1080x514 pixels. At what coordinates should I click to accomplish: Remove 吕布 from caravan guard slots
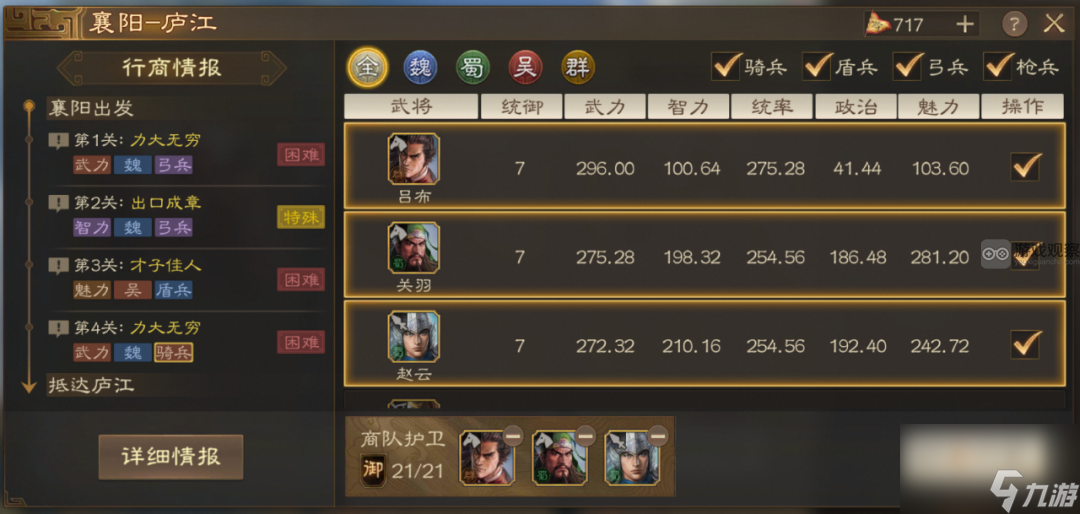(512, 435)
